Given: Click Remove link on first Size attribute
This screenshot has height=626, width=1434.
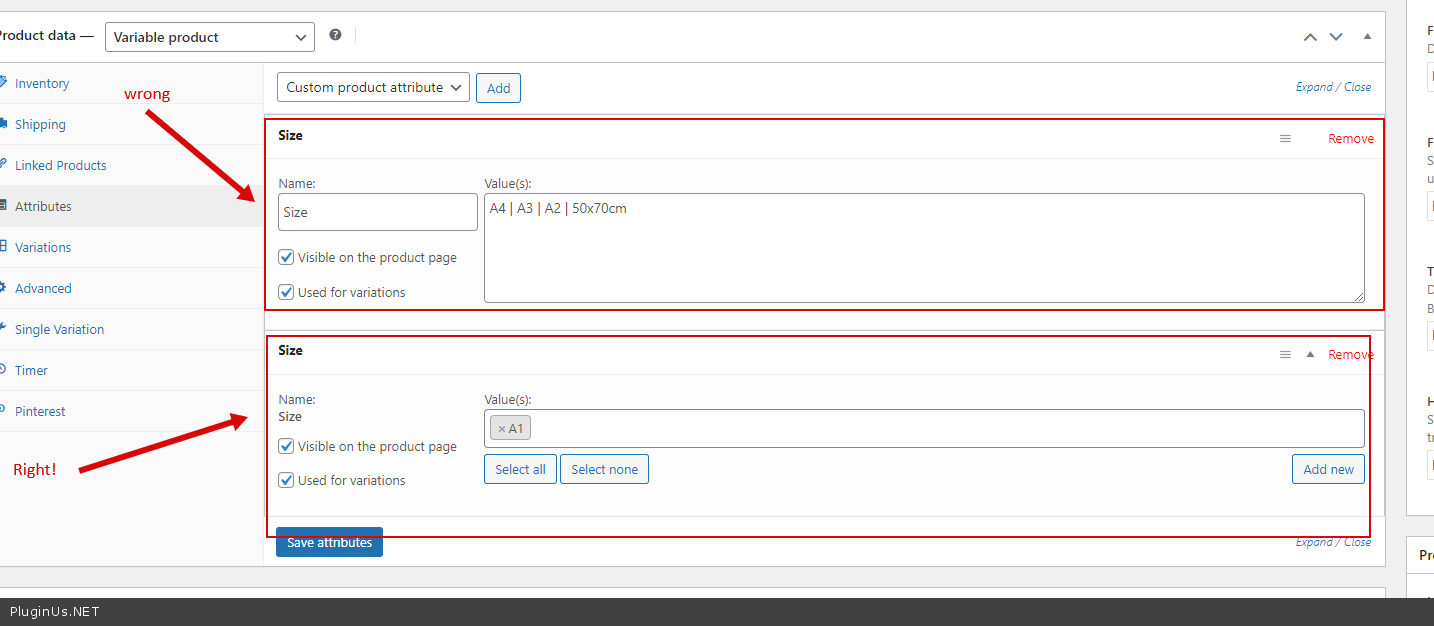Looking at the screenshot, I should click(1350, 139).
